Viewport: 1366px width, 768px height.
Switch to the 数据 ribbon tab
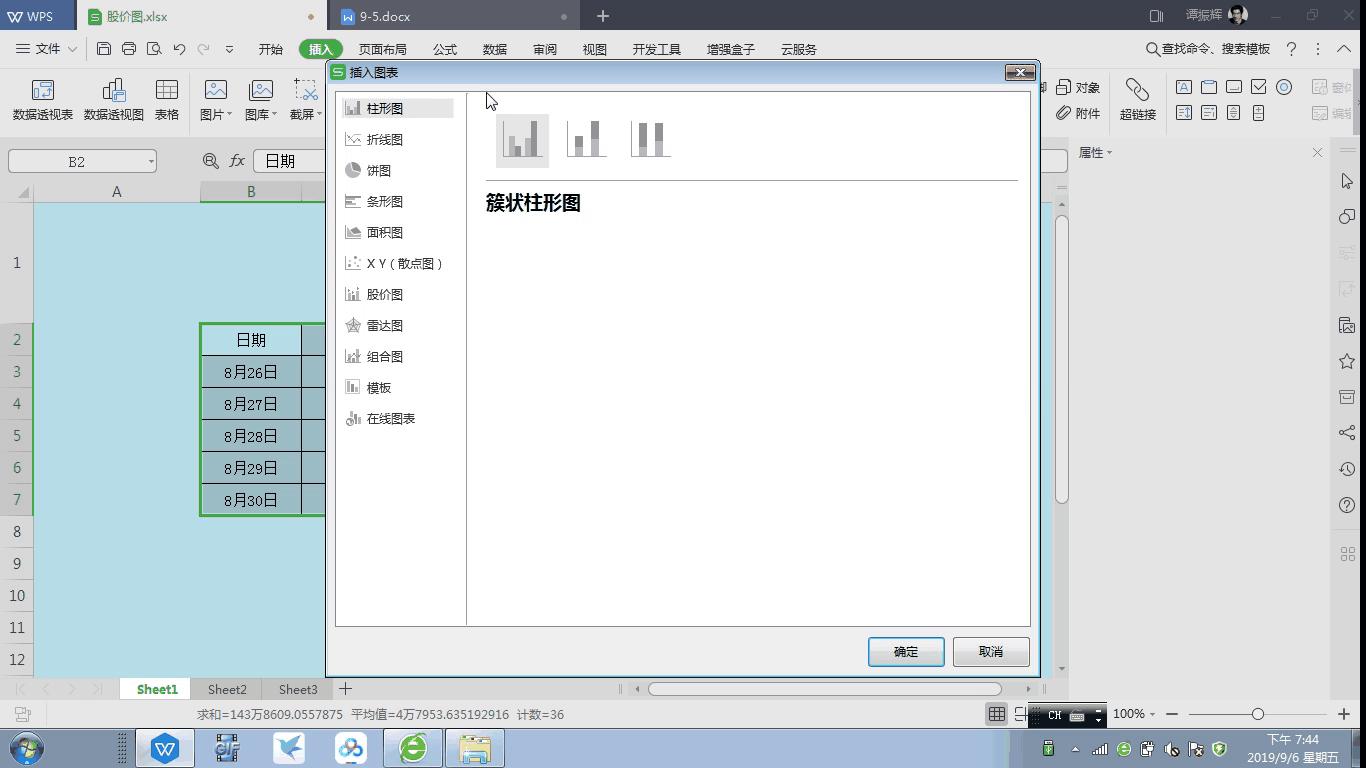[x=495, y=49]
